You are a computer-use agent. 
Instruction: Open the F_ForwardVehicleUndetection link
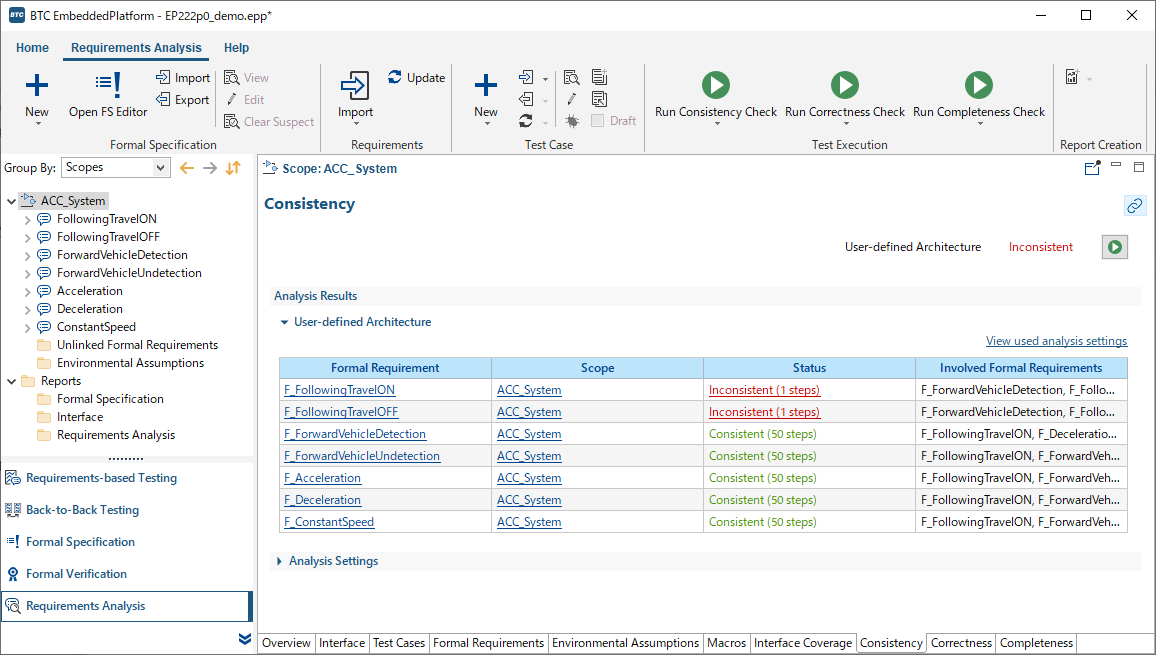[362, 457]
